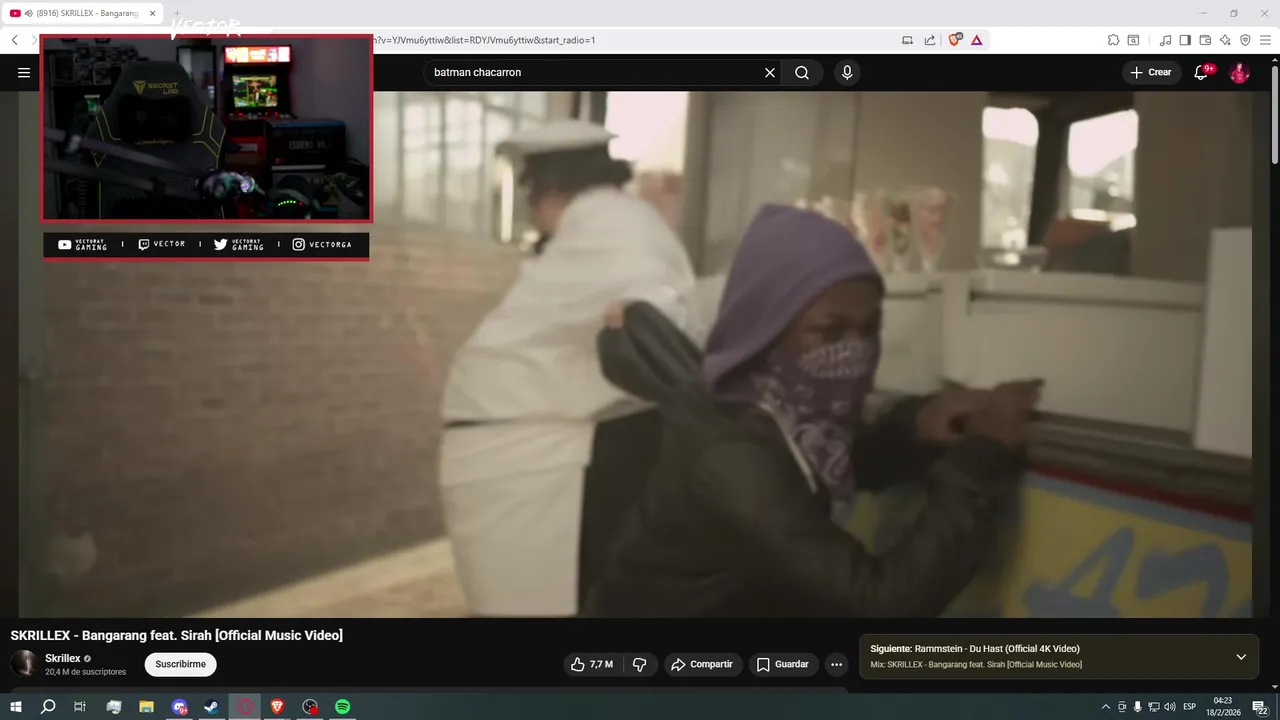Click the share page icon in address bar
The height and width of the screenshot is (720, 1280).
point(930,40)
